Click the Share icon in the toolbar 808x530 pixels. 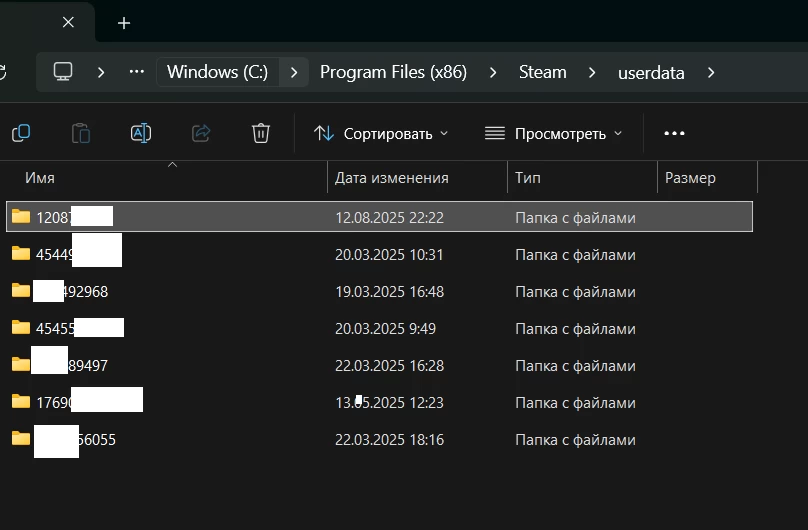click(x=201, y=133)
